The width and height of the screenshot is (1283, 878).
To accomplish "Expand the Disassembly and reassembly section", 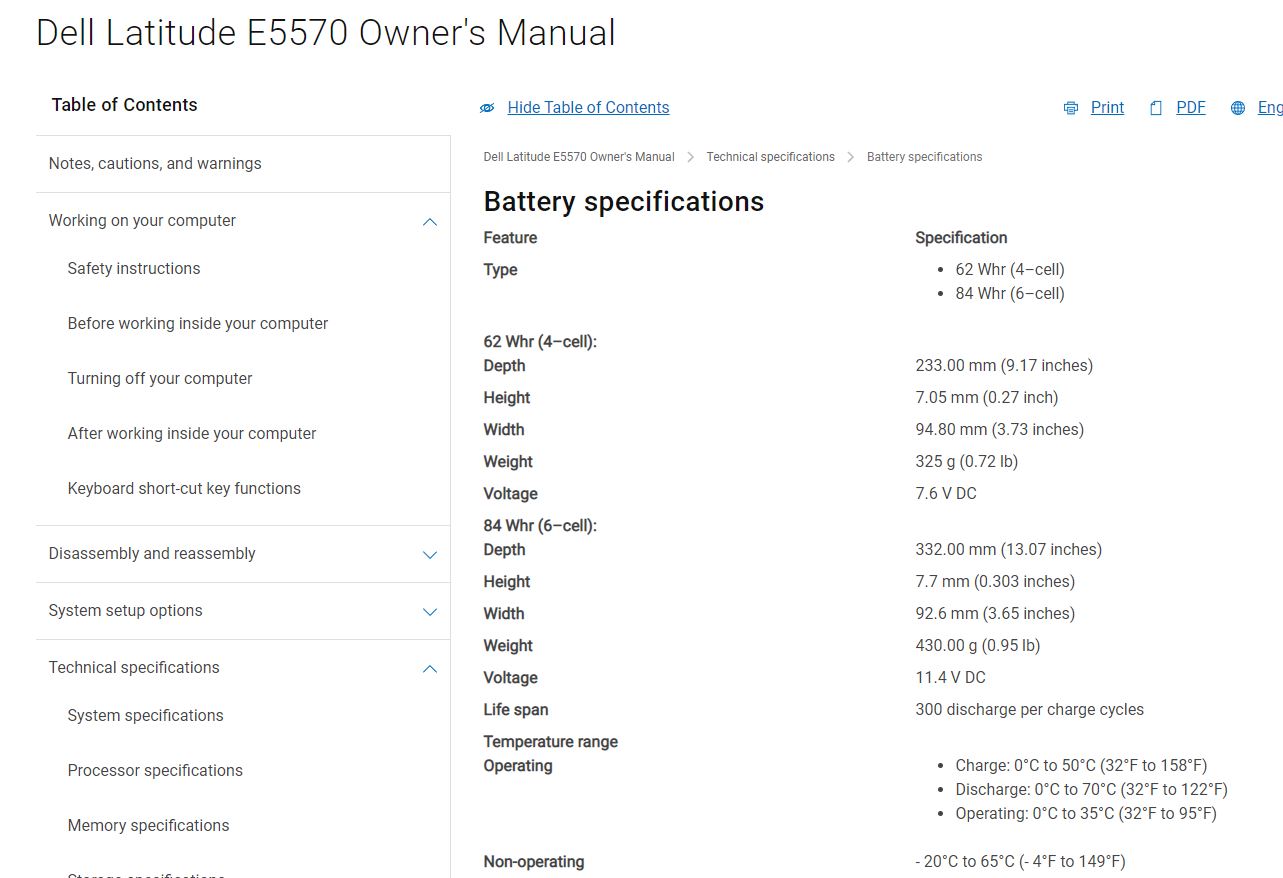I will point(430,555).
